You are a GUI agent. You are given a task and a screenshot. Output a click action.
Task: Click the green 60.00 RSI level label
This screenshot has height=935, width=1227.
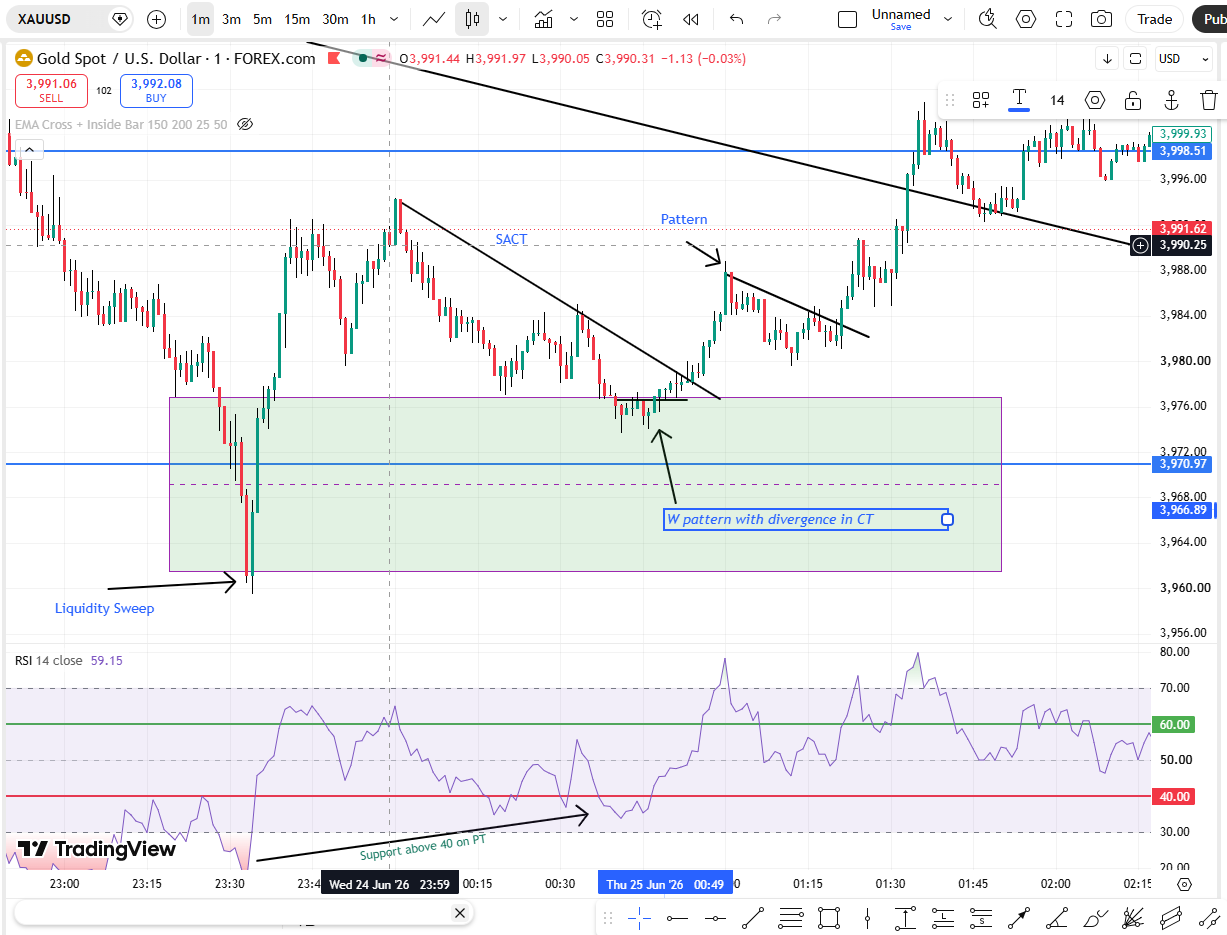click(x=1175, y=724)
